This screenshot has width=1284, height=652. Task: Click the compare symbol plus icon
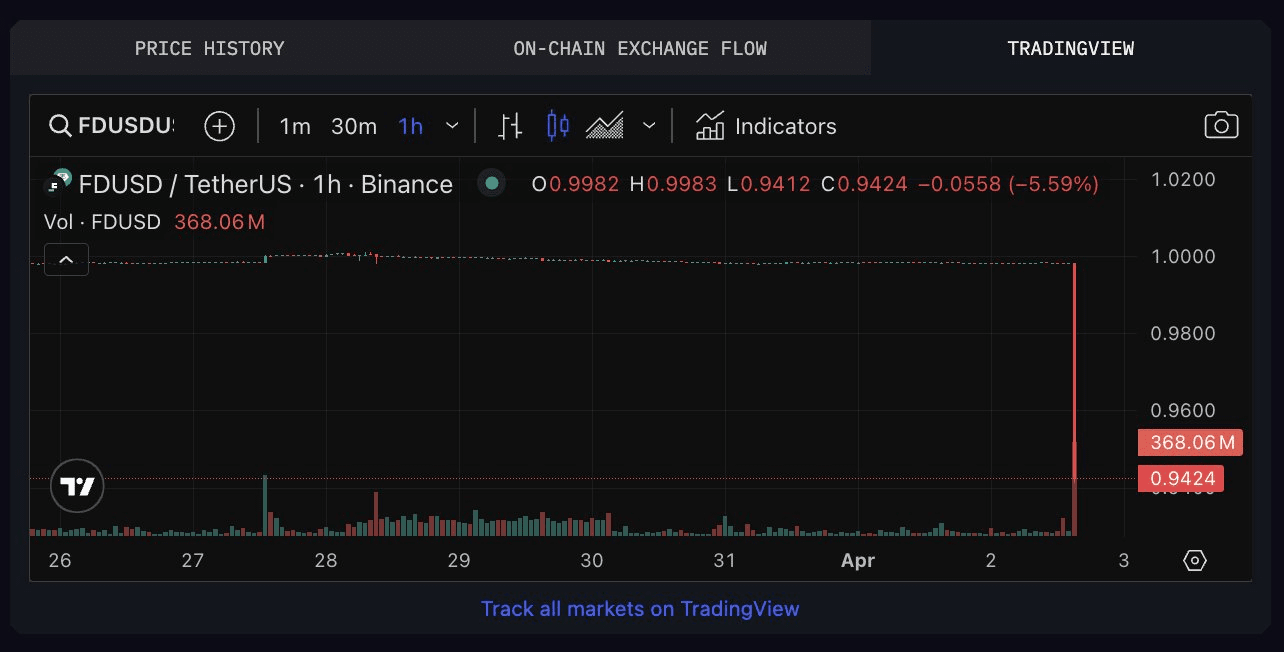coord(219,126)
